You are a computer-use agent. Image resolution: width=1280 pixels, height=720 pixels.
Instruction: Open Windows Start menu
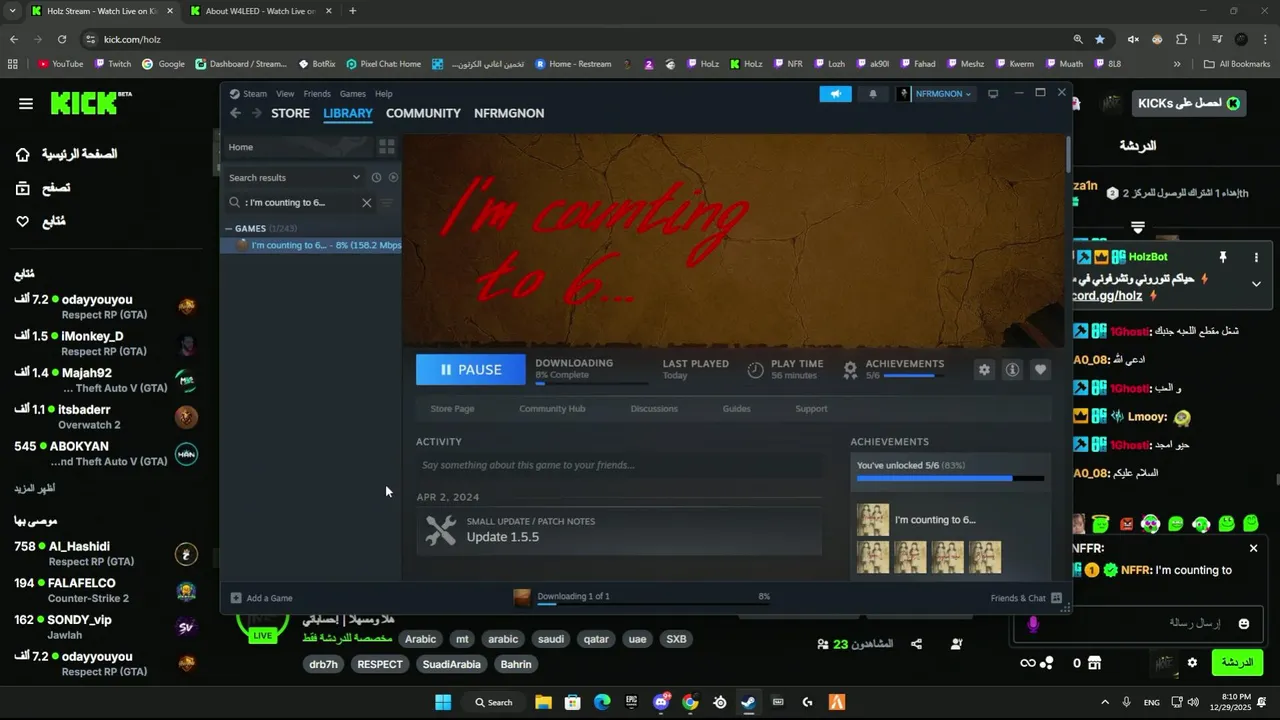point(443,702)
